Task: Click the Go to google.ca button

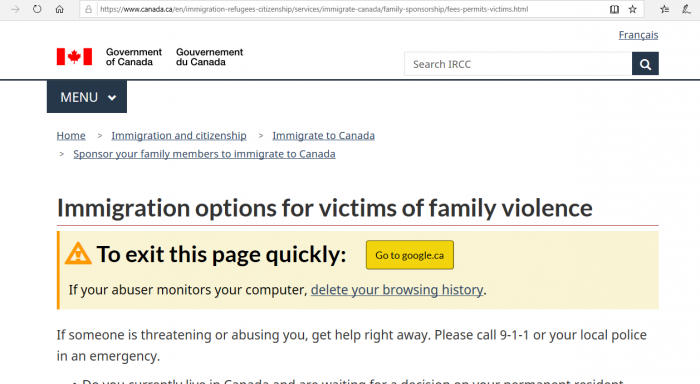Action: pos(410,255)
